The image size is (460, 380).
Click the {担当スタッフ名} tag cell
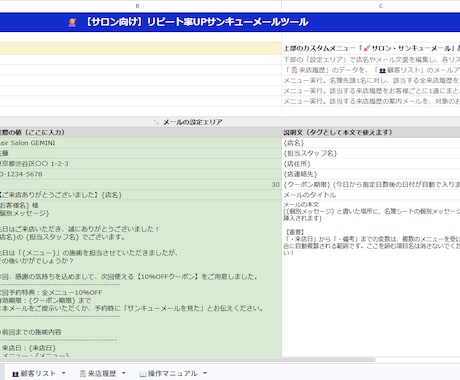pos(371,153)
